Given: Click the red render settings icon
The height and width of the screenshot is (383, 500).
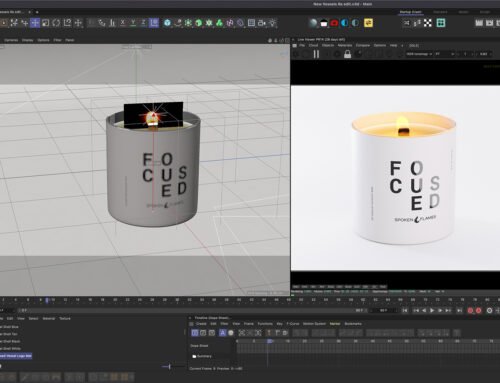Looking at the screenshot, I should pos(334,23).
